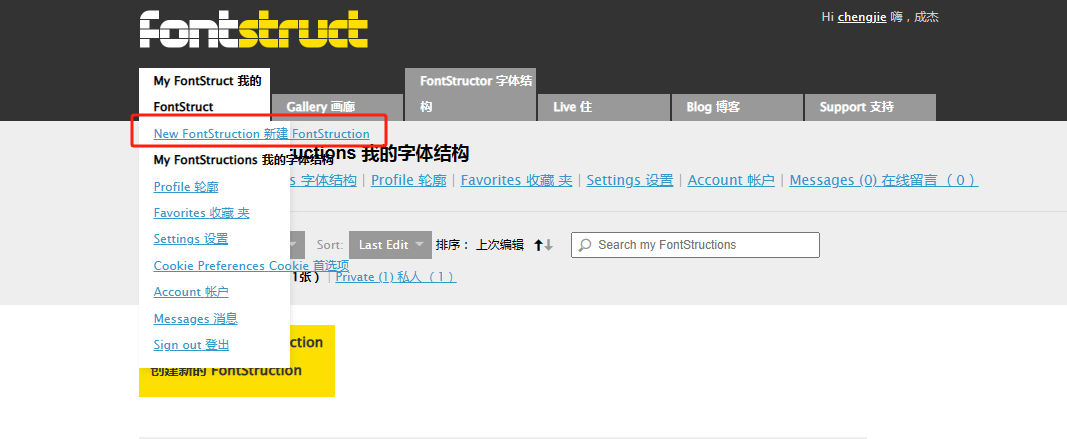Open the partially hidden filter dropdown arrow
This screenshot has height=439, width=1067.
pos(296,245)
